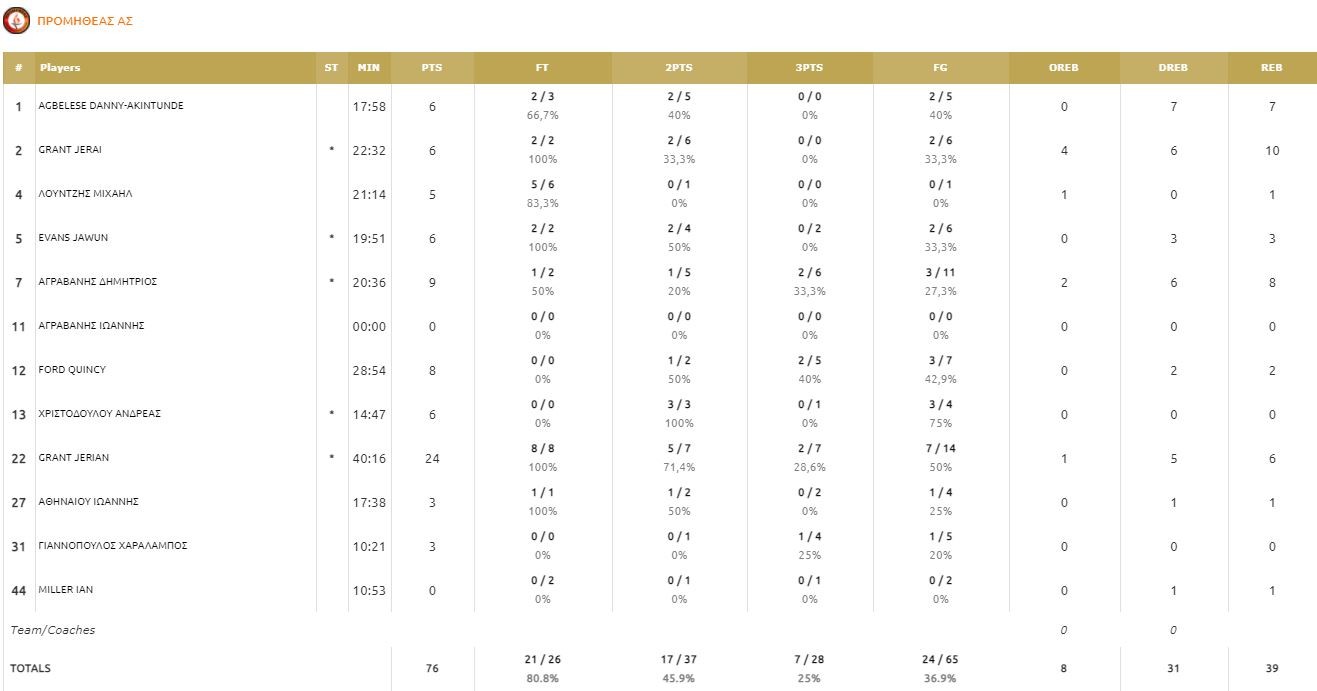Open player AGBELESE DANNY-AKINTUNDE

point(110,106)
